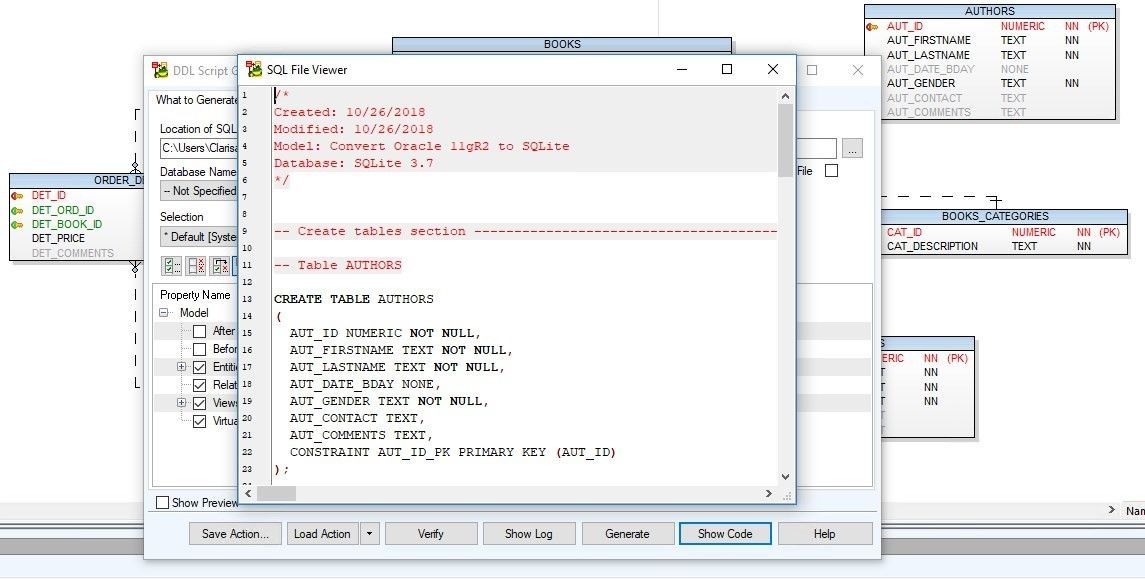Image resolution: width=1145 pixels, height=579 pixels.
Task: Click the Save Action button
Action: click(235, 534)
